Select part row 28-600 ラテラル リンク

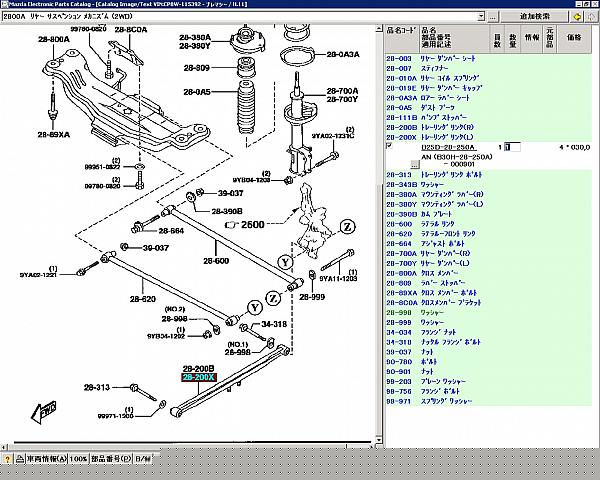pyautogui.click(x=488, y=224)
